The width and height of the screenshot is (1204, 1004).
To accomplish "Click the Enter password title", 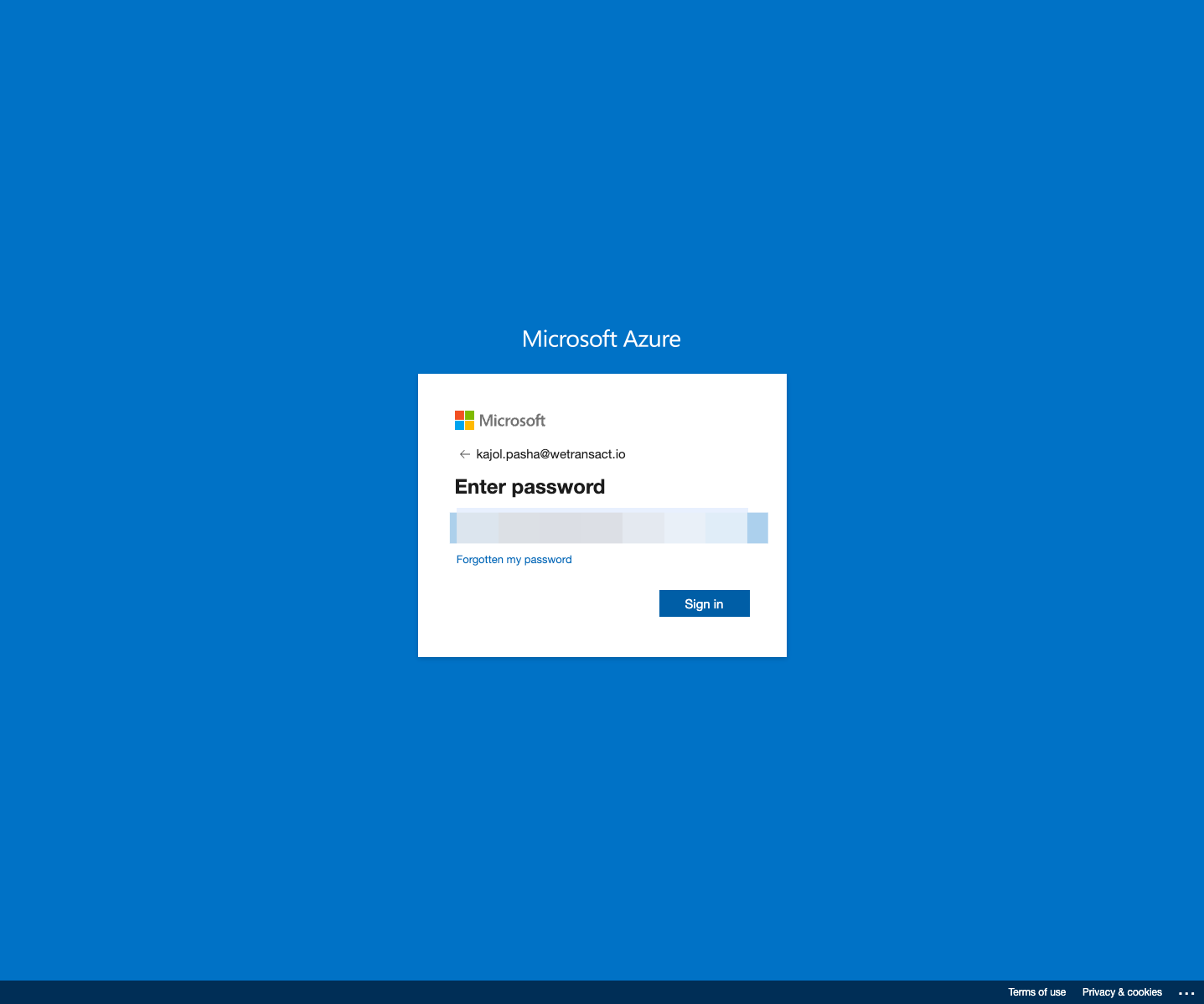I will [x=530, y=487].
